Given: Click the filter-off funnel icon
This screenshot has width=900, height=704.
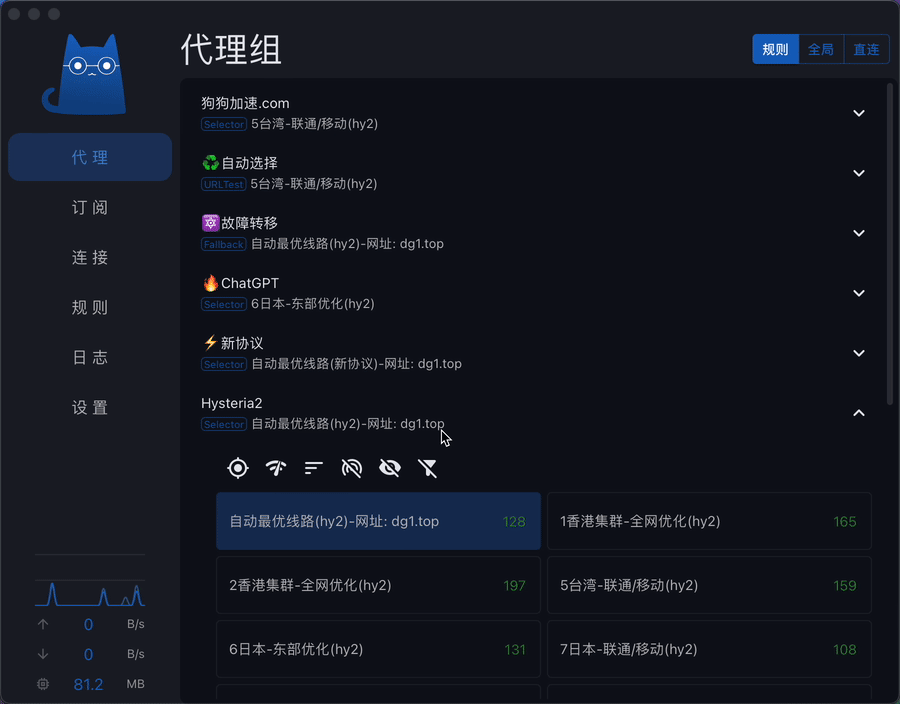Looking at the screenshot, I should click(x=428, y=468).
